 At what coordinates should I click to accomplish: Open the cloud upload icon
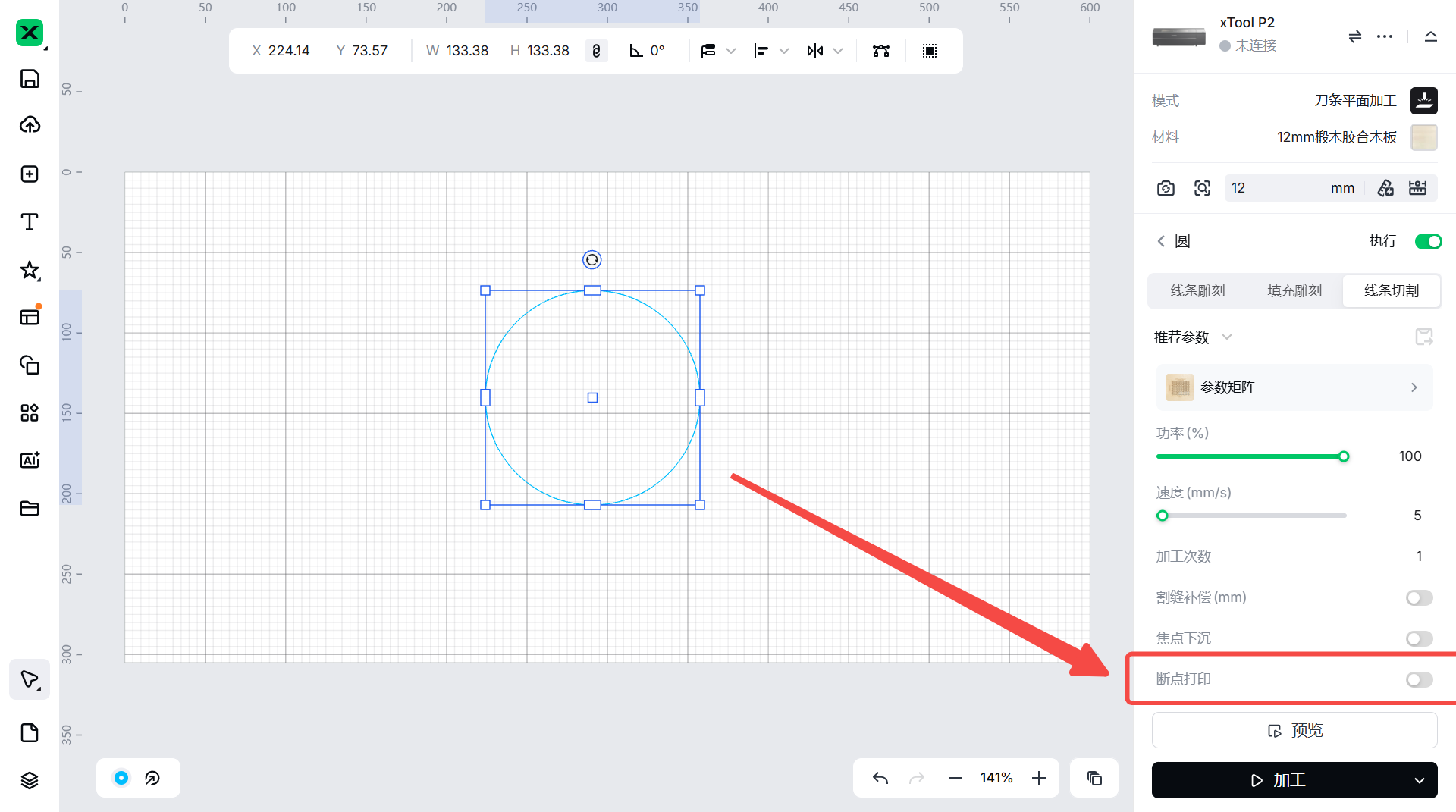(30, 125)
